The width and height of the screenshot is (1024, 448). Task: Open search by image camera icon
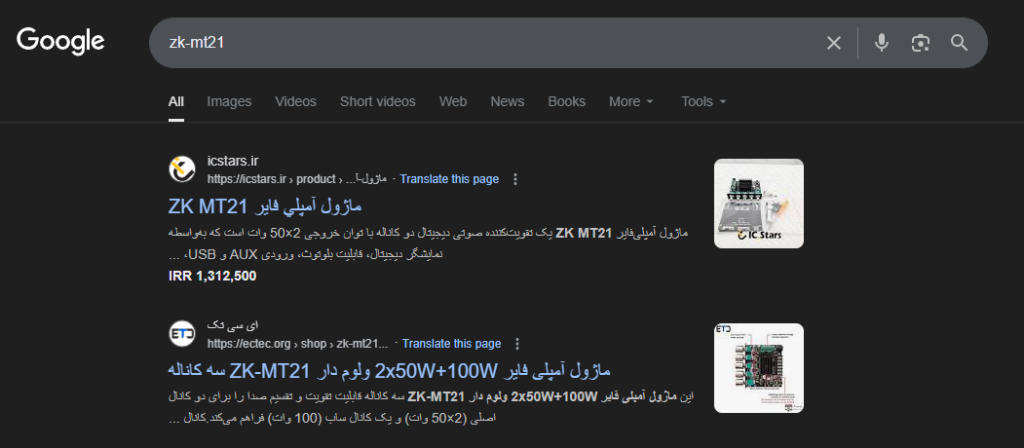[x=920, y=42]
